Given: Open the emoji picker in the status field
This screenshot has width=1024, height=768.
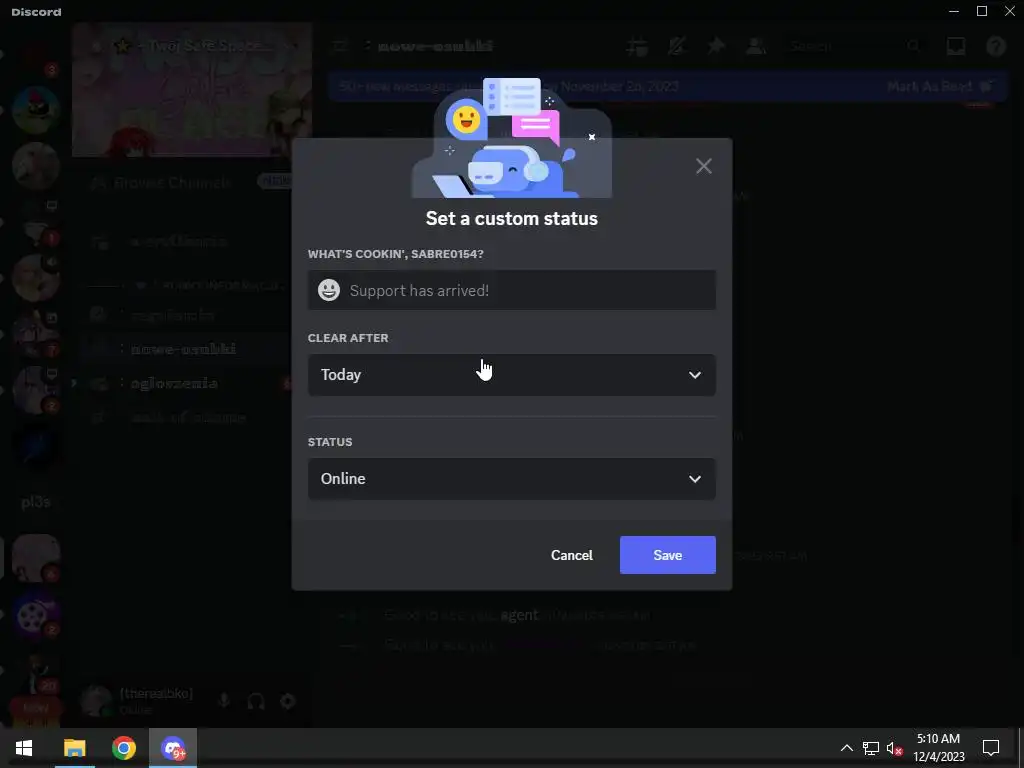Looking at the screenshot, I should [328, 290].
